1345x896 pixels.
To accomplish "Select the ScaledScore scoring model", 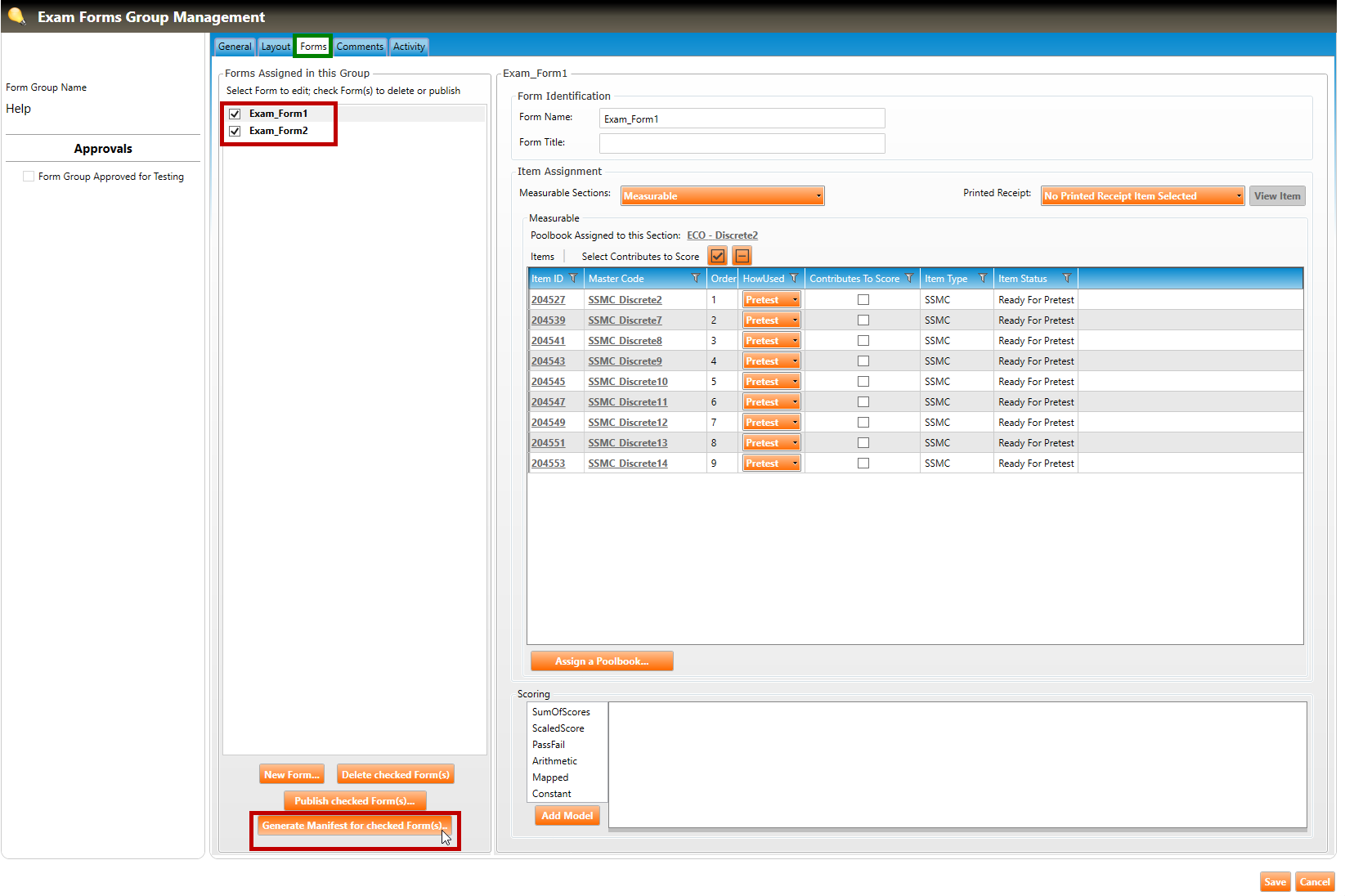I will click(558, 728).
